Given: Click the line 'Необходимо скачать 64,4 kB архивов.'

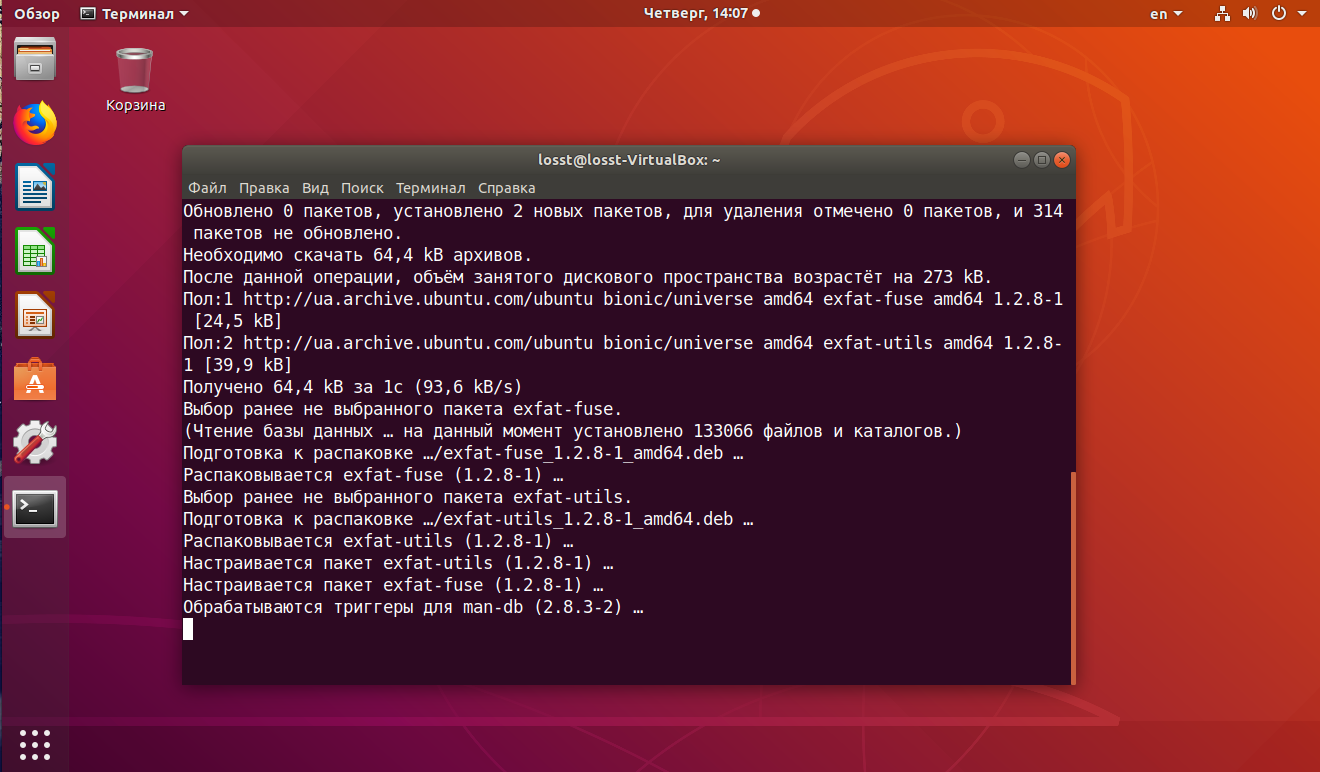Looking at the screenshot, I should pyautogui.click(x=357, y=255).
